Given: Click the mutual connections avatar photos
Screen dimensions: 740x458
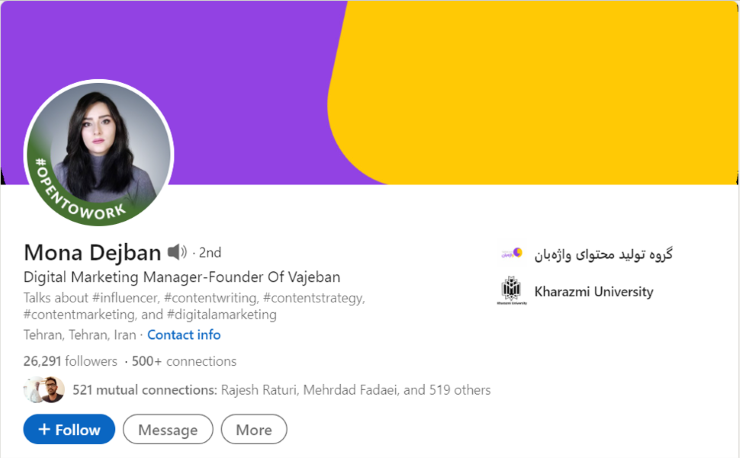Looking at the screenshot, I should (44, 390).
